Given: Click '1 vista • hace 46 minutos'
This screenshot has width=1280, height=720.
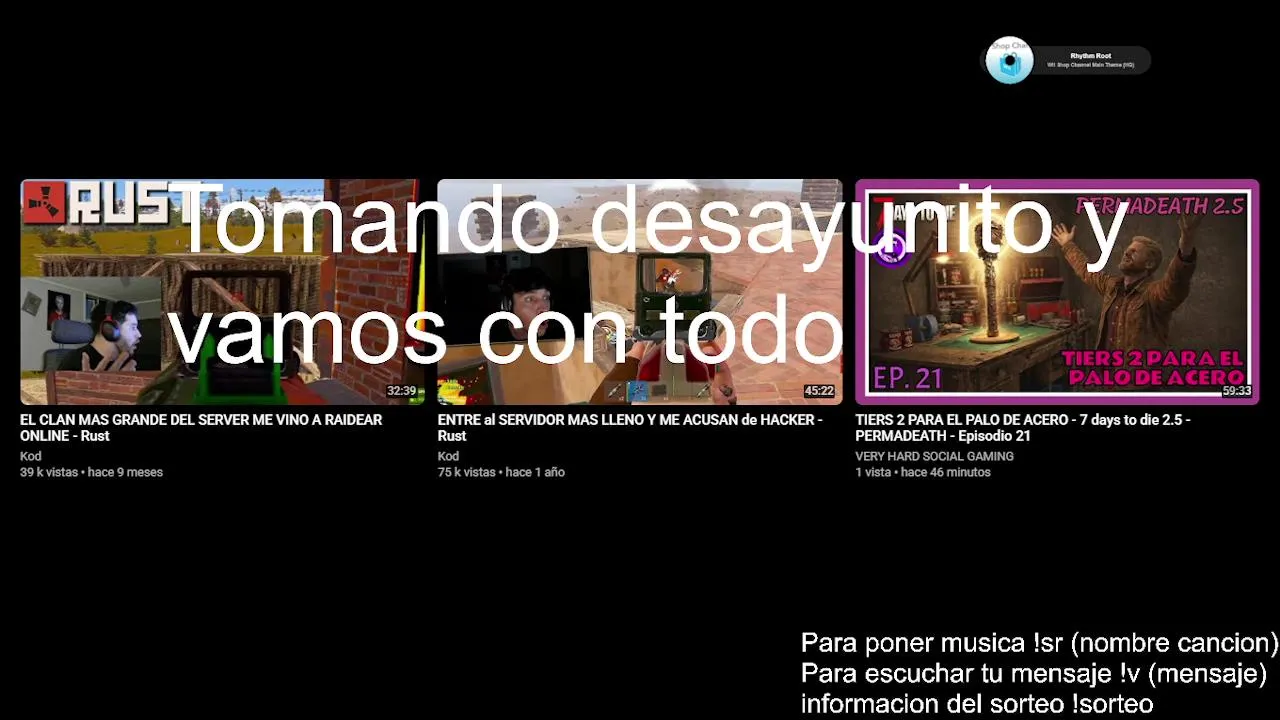Looking at the screenshot, I should [x=923, y=472].
